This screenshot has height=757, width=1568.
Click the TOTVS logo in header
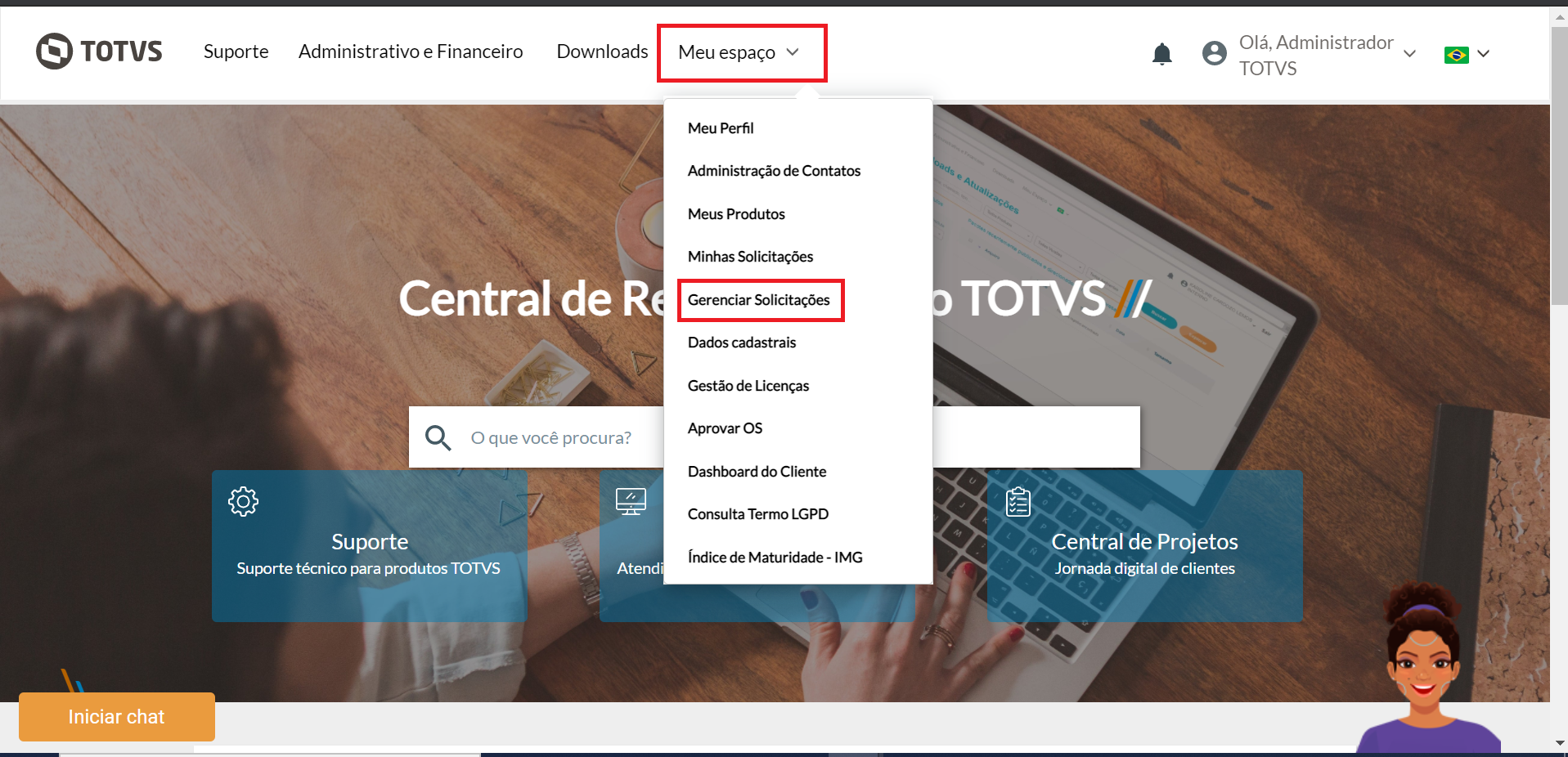pyautogui.click(x=99, y=52)
